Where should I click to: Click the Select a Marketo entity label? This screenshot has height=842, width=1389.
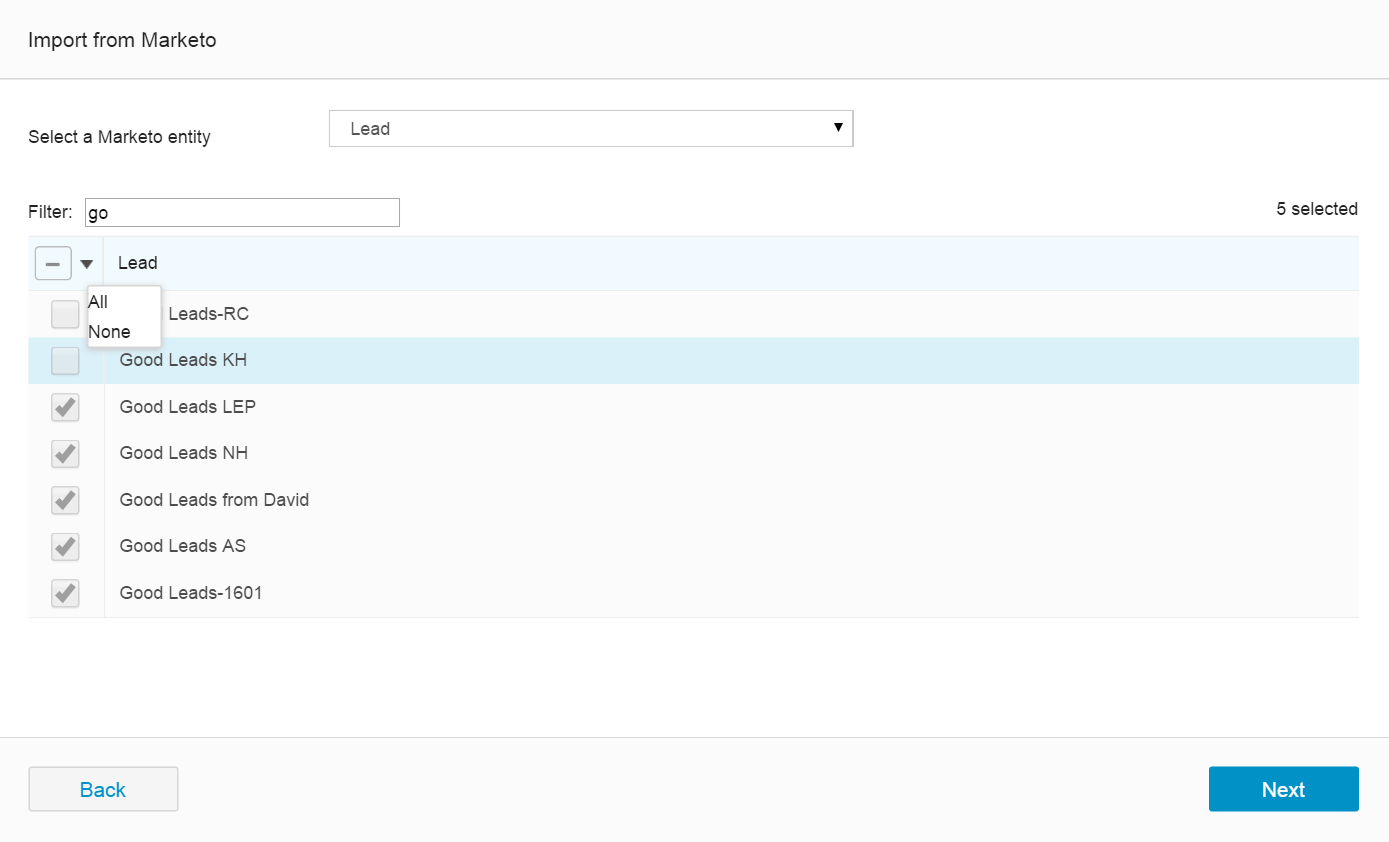coord(119,137)
